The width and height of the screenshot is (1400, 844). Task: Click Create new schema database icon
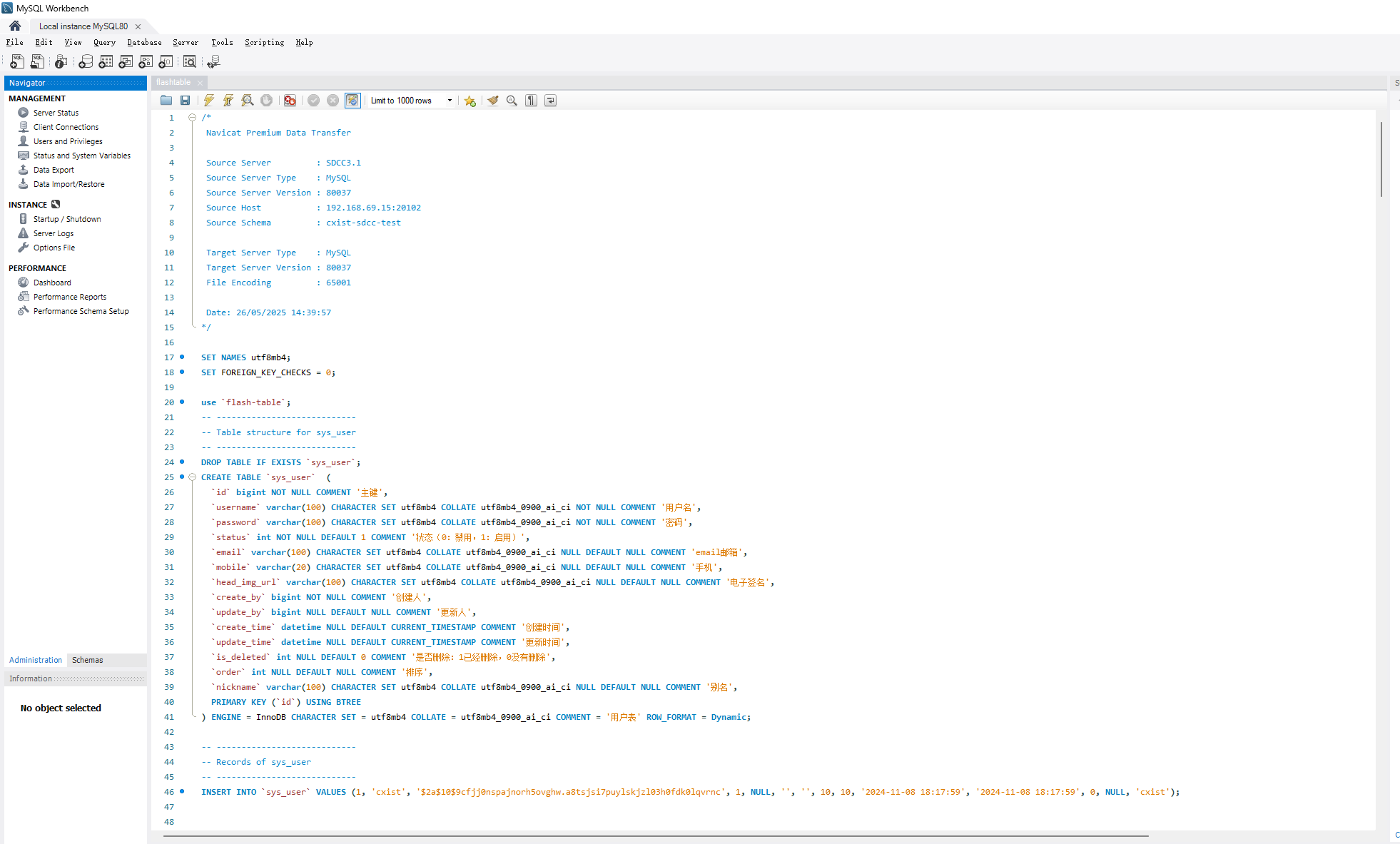(86, 62)
